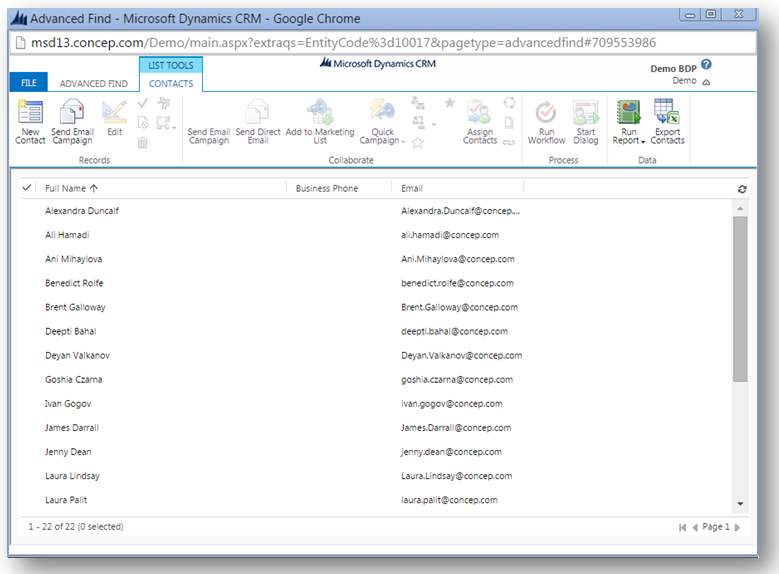This screenshot has width=779, height=574.
Task: Click email ivan.gogov@concep.com
Action: tap(452, 404)
